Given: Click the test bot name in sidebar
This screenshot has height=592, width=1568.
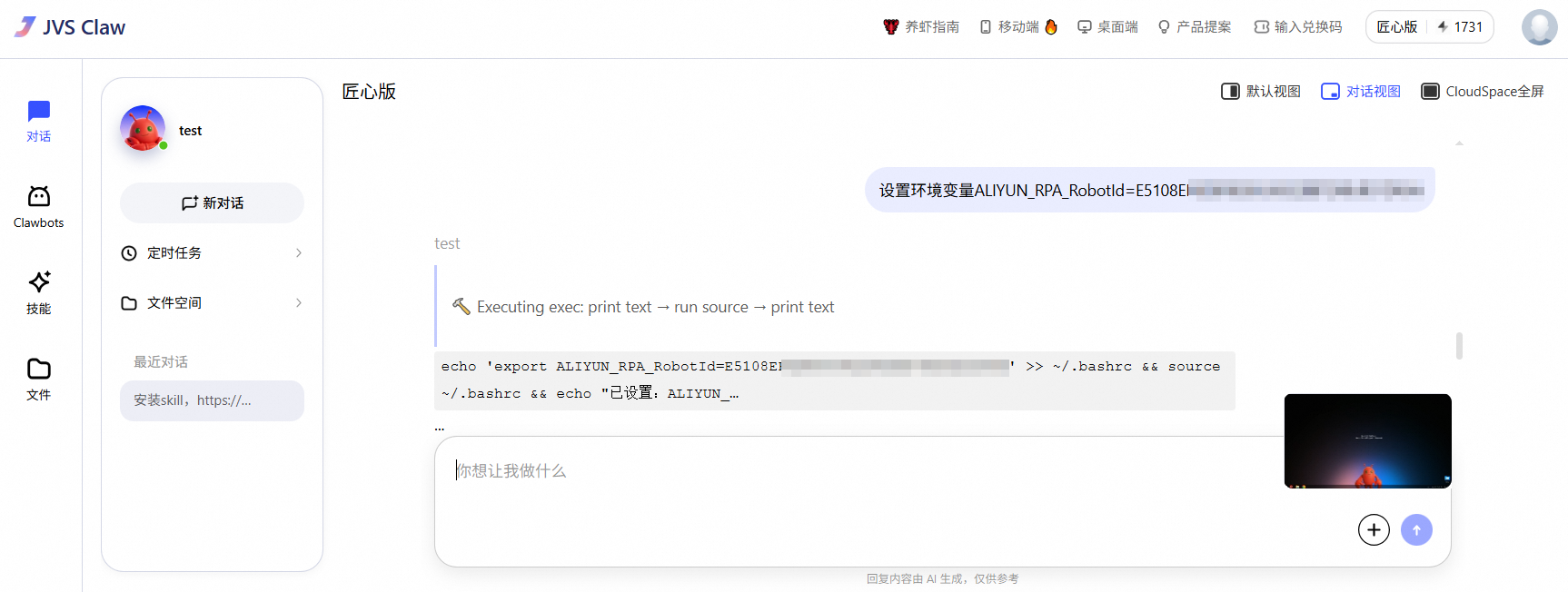Looking at the screenshot, I should pyautogui.click(x=190, y=130).
